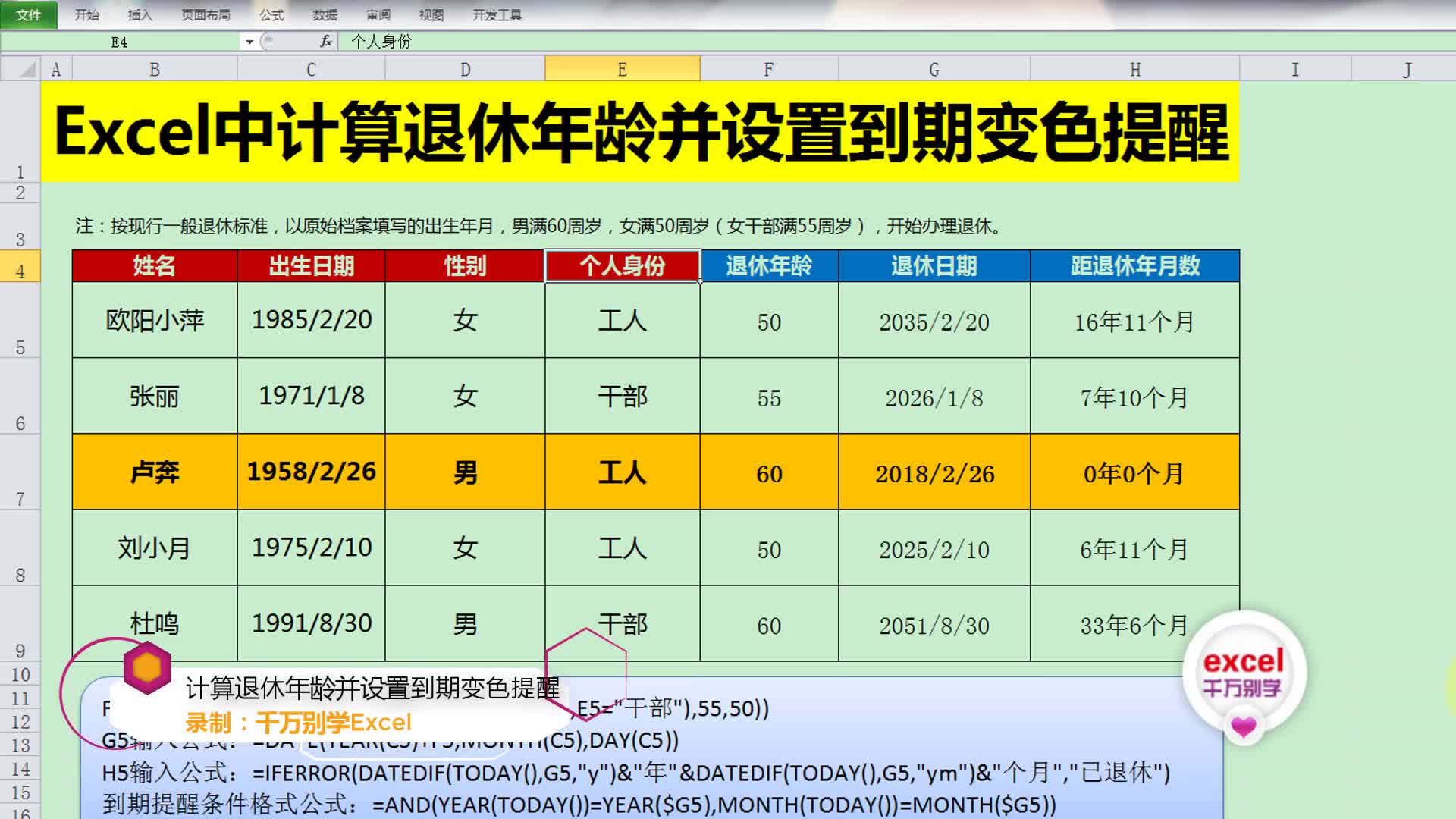Click retirement date 2035/2/20
Viewport: 1456px width, 819px height.
934,320
